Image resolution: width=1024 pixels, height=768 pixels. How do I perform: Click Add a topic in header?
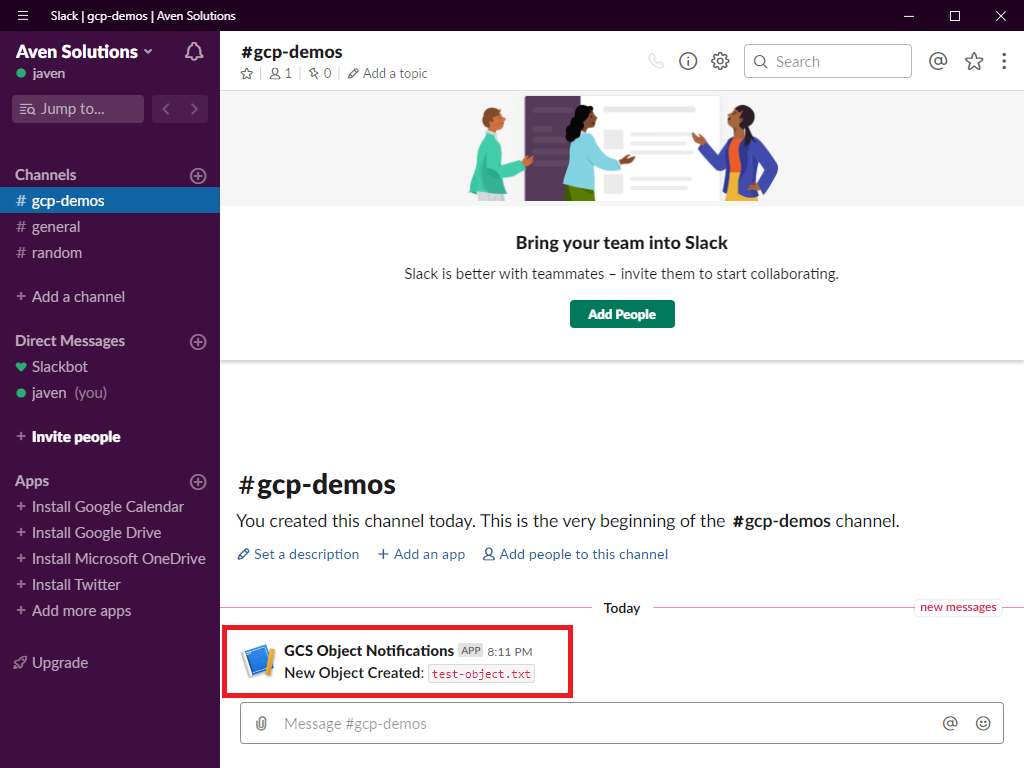tap(388, 74)
